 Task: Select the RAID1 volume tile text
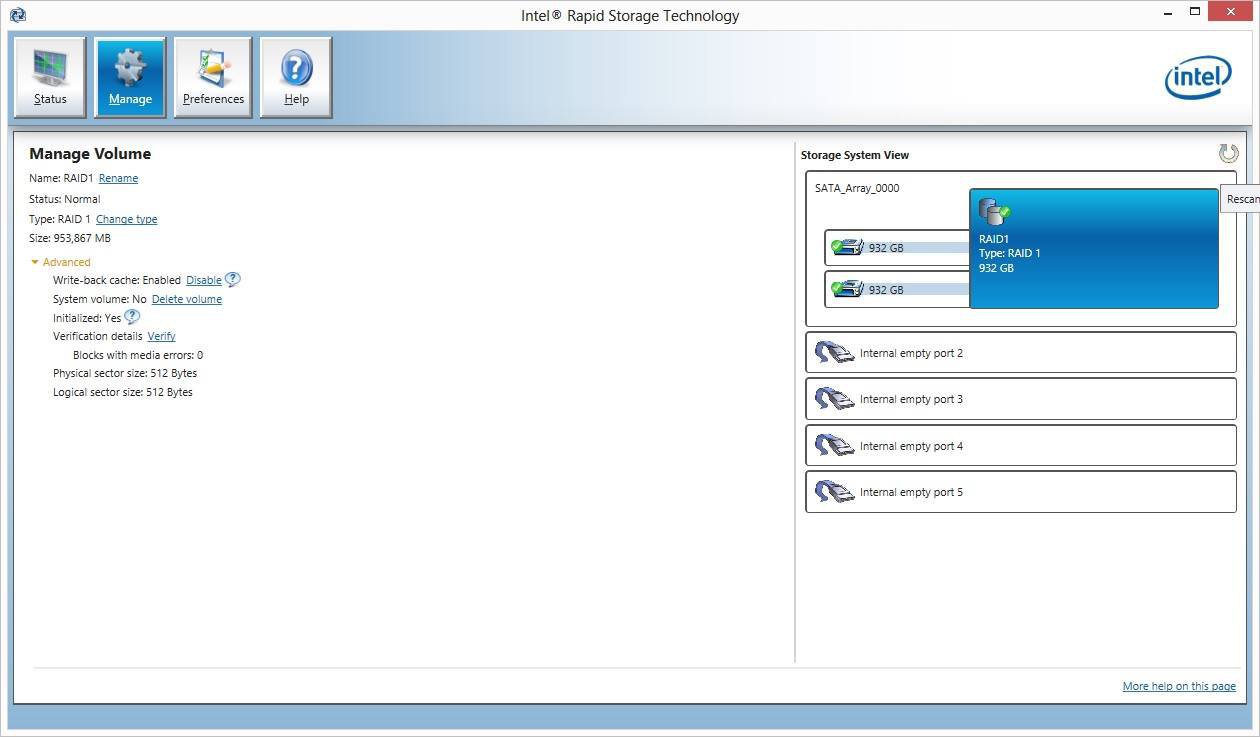(x=1010, y=253)
